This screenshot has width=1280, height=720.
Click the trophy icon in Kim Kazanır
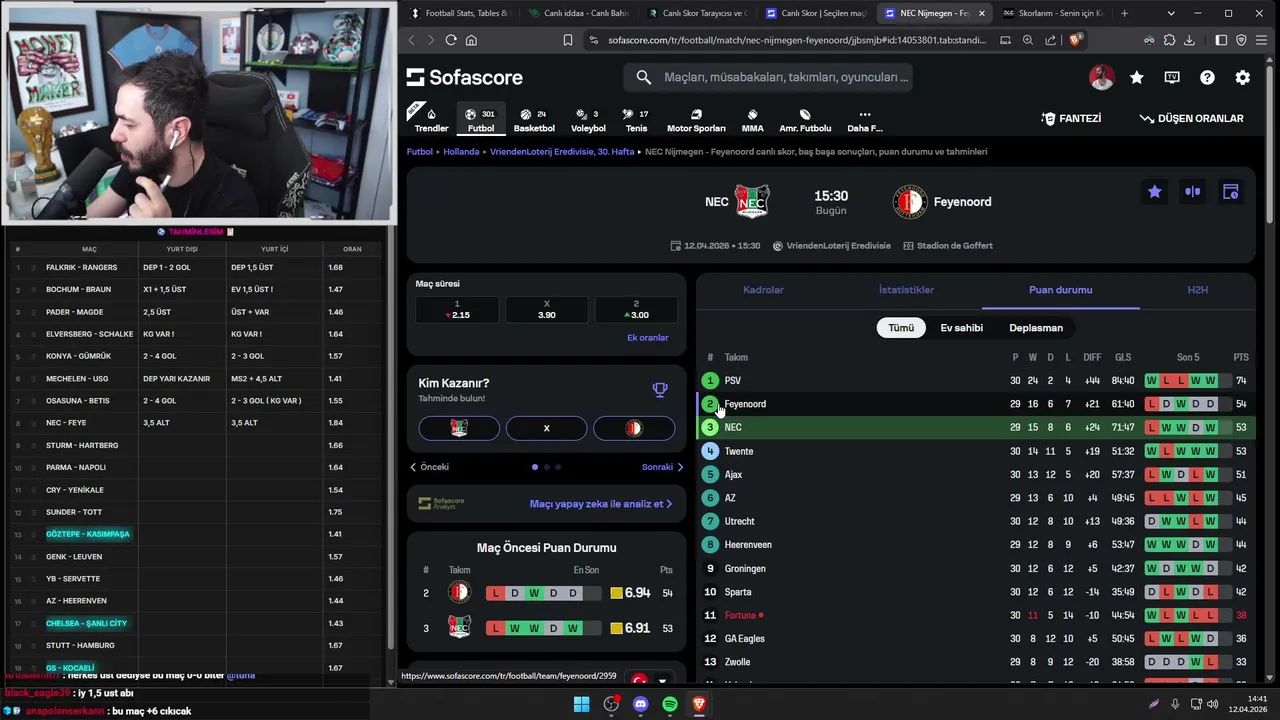(x=660, y=390)
